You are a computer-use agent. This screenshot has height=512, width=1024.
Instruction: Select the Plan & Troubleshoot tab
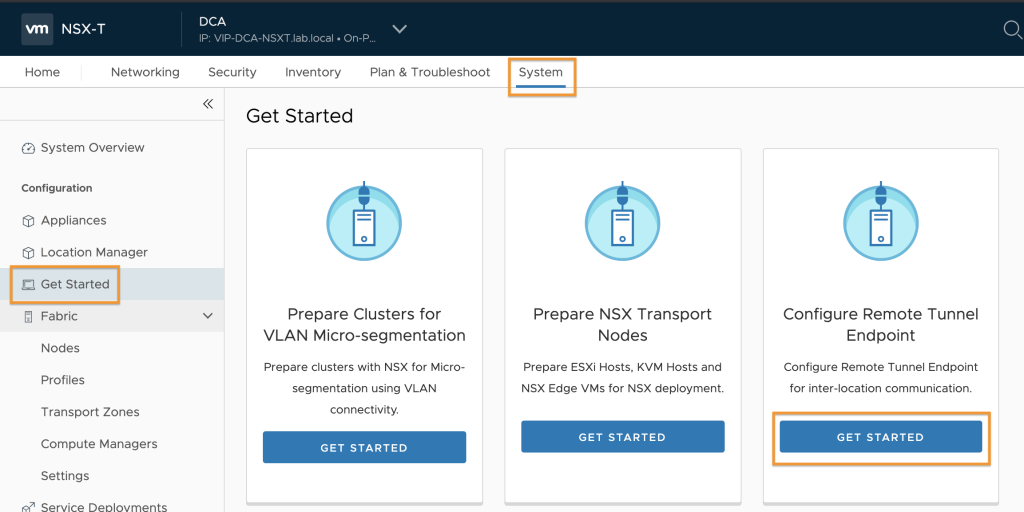pyautogui.click(x=430, y=72)
